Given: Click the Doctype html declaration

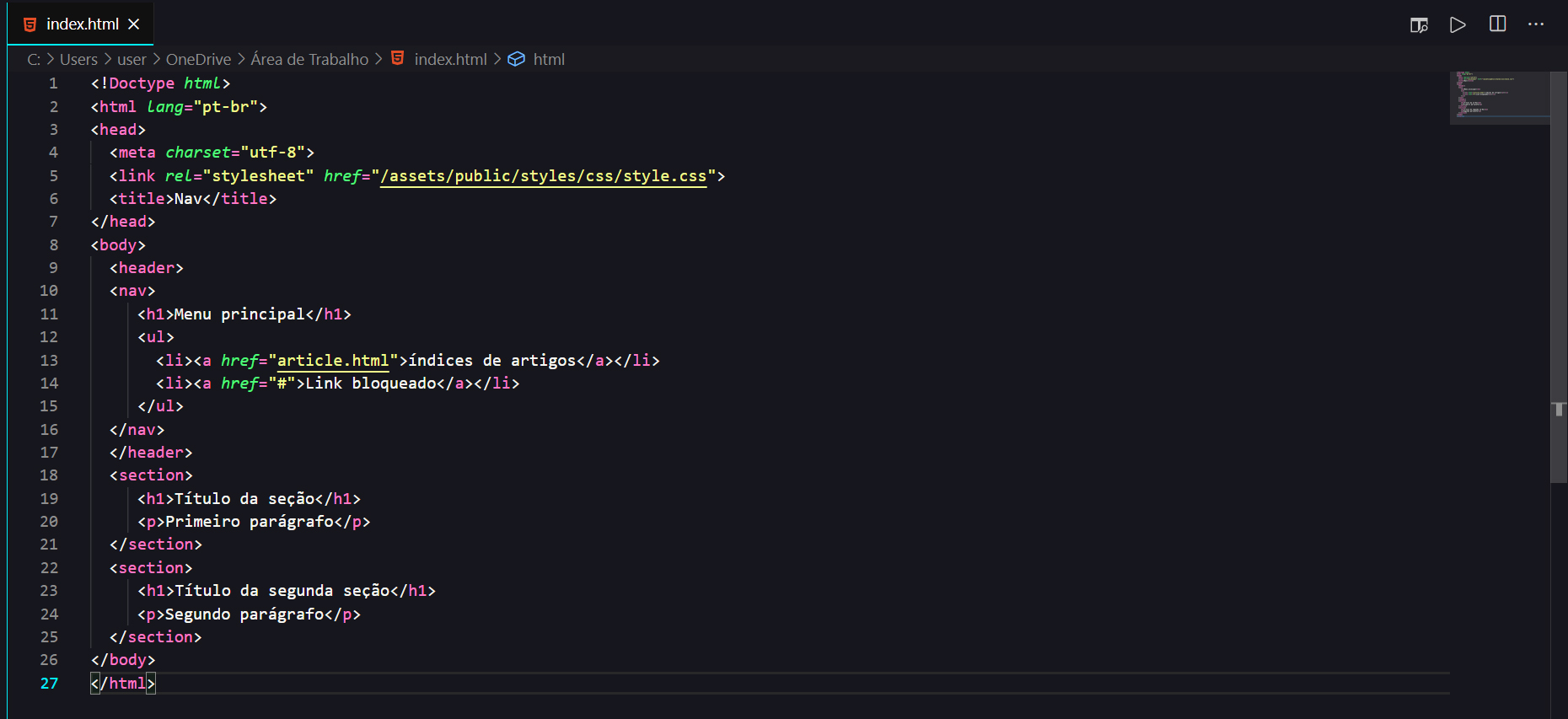Looking at the screenshot, I should [160, 83].
